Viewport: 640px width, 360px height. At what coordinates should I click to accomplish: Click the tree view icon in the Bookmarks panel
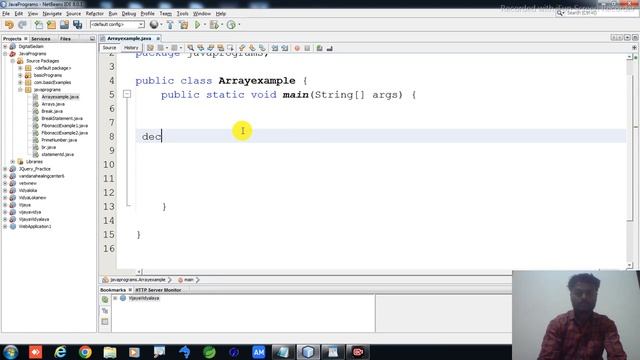pos(105,311)
